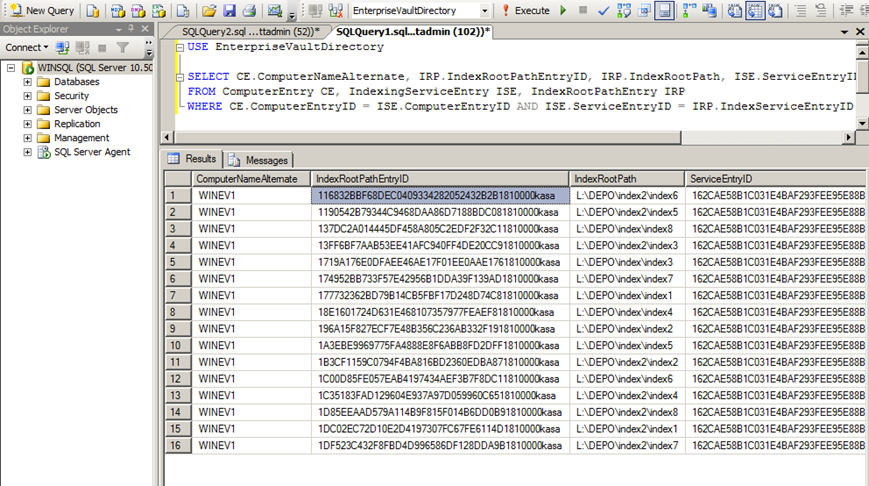
Task: Expand the SQL Server Agent node
Action: point(27,152)
